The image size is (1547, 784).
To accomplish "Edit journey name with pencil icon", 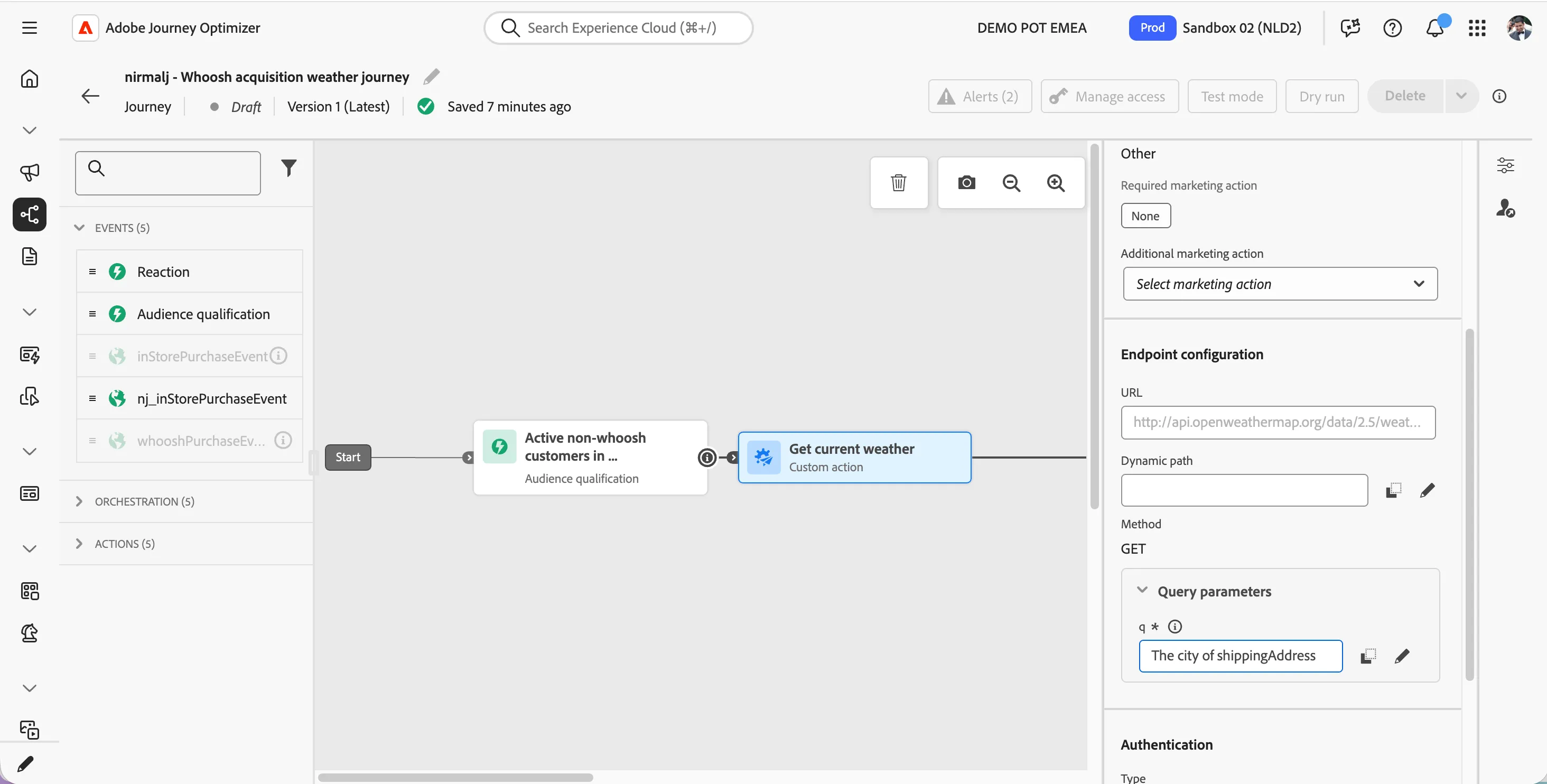I will click(431, 76).
